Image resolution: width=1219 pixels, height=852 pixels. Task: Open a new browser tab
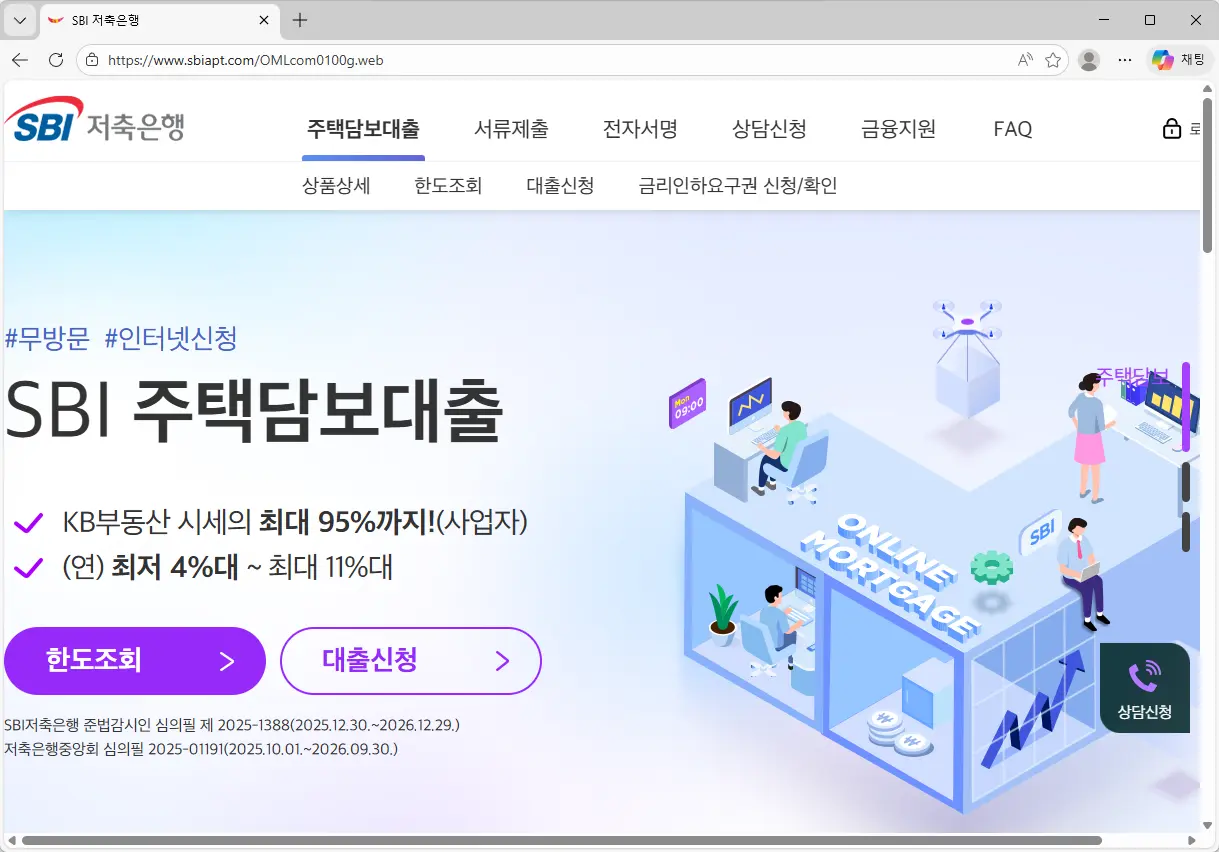300,20
